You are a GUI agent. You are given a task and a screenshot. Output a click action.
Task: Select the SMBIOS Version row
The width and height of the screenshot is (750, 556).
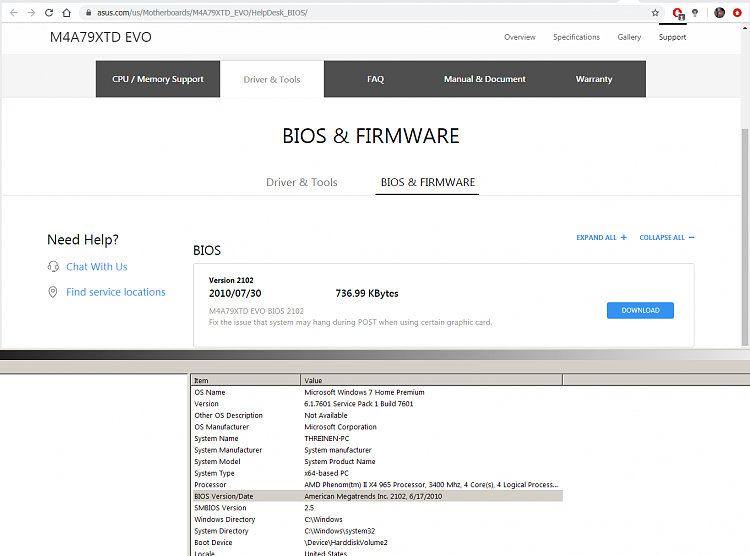377,508
